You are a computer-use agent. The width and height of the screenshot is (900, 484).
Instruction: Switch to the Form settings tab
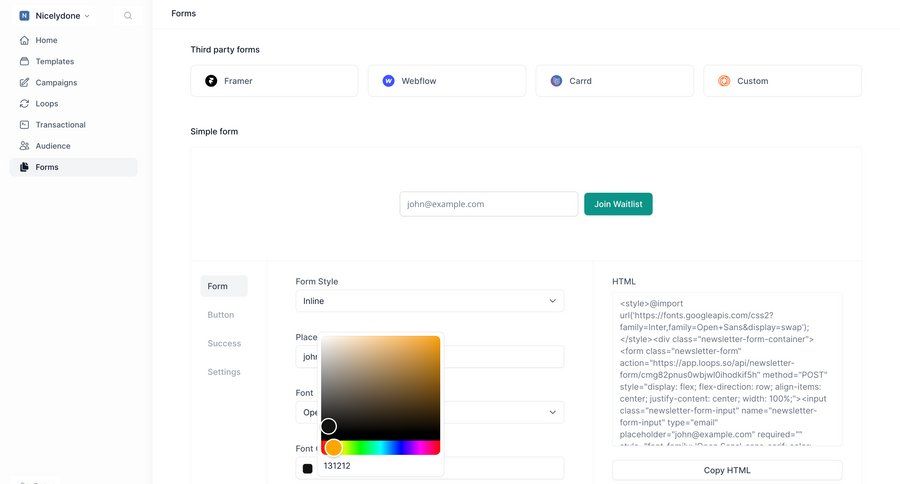224,286
